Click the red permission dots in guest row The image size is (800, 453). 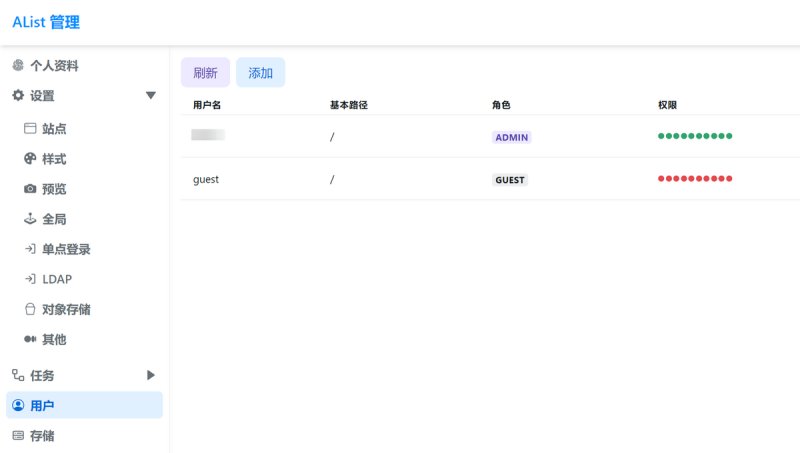[x=695, y=179]
